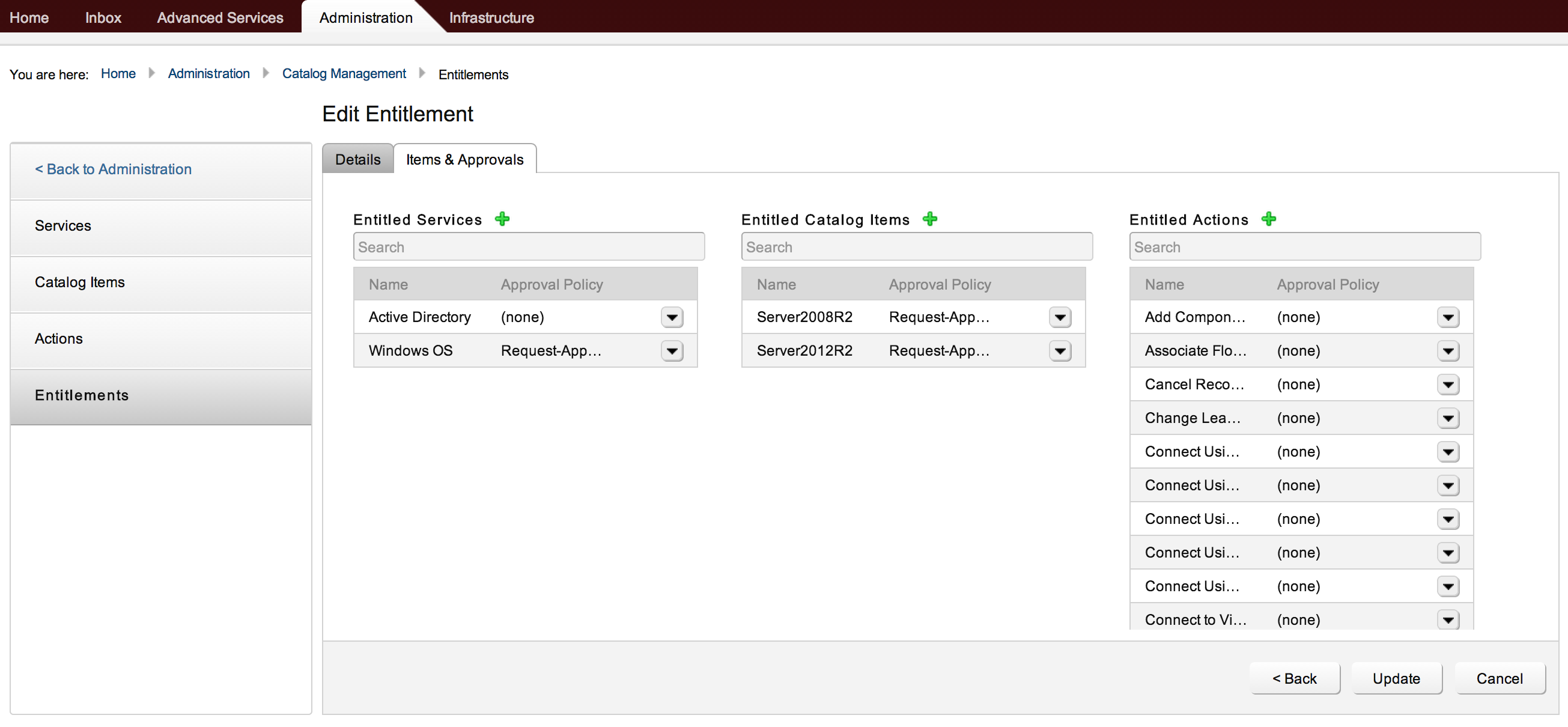Open the Active Directory approval policy dropdown
Screen dimensions: 1568x727
click(x=672, y=317)
